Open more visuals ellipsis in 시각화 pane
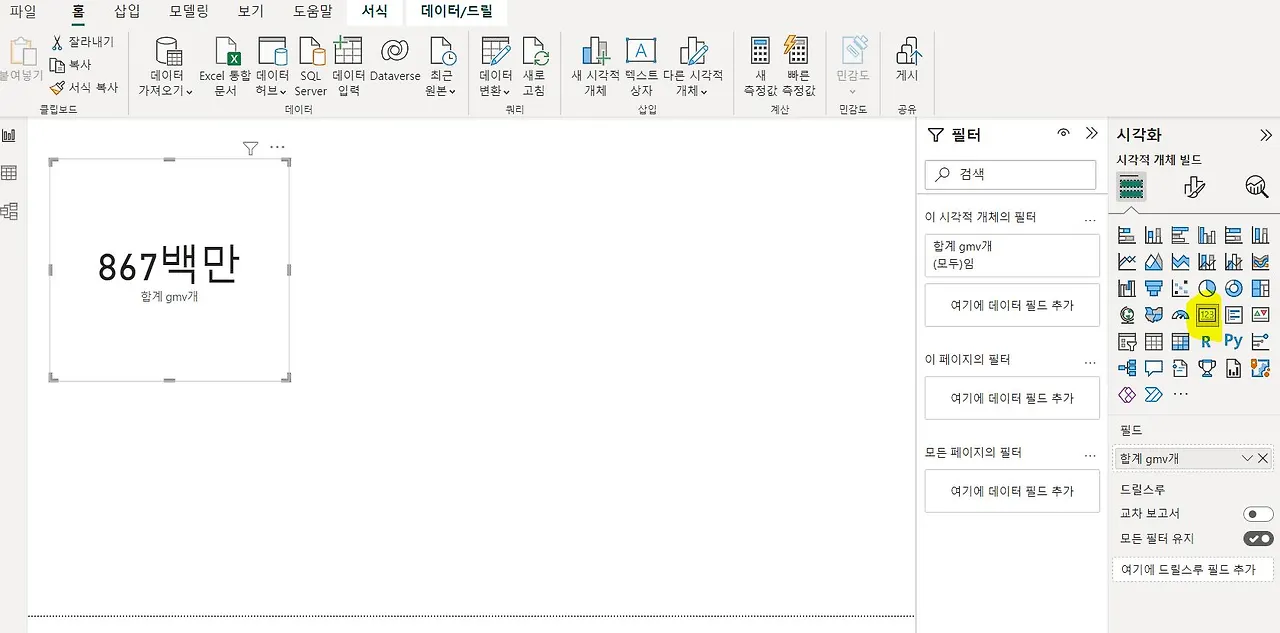This screenshot has height=633, width=1280. [1180, 394]
